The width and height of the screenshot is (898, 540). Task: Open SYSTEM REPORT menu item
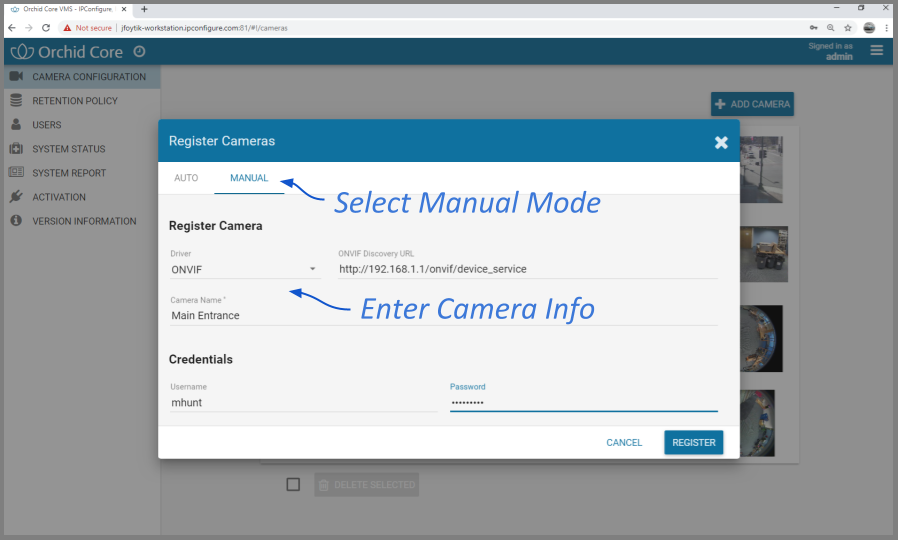pos(82,173)
